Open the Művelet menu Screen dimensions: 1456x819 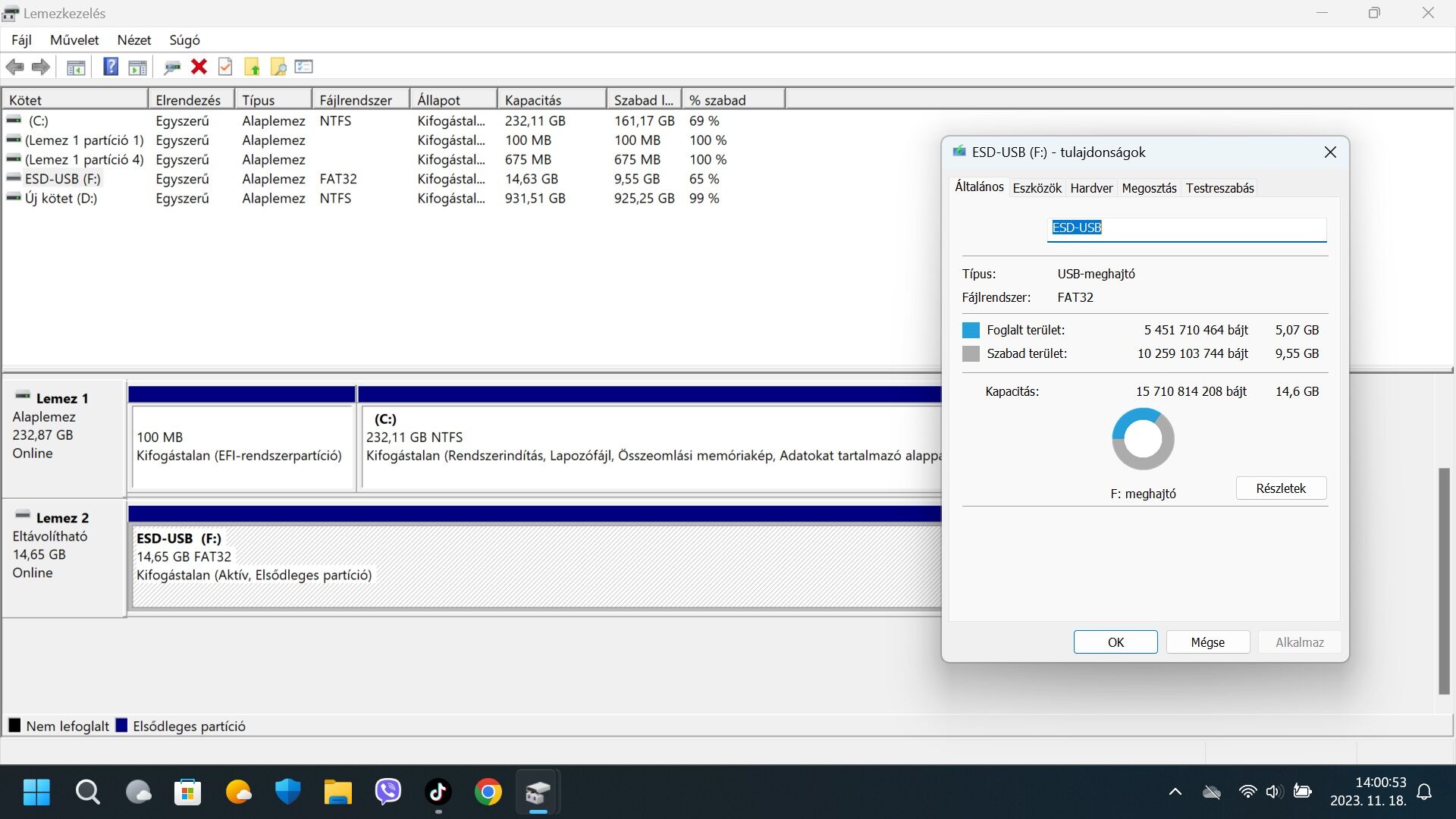click(74, 40)
